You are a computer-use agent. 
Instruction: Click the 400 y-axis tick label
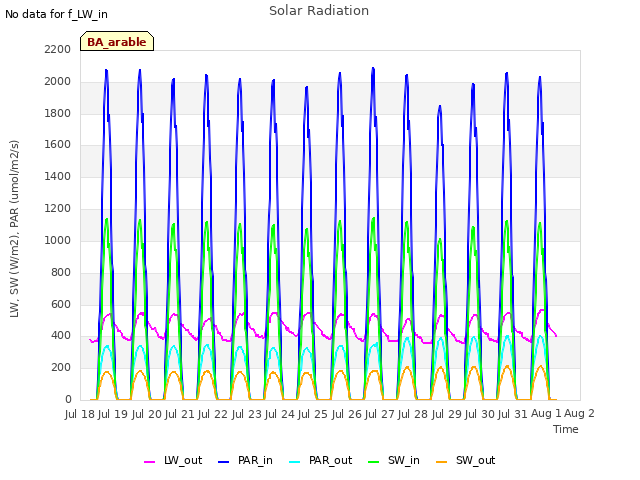[x=61, y=336]
